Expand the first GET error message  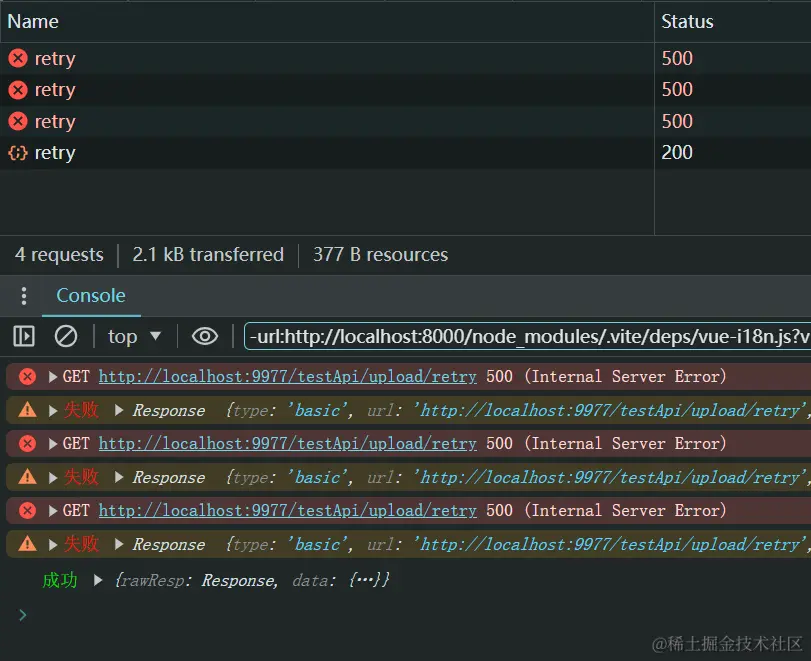[52, 377]
